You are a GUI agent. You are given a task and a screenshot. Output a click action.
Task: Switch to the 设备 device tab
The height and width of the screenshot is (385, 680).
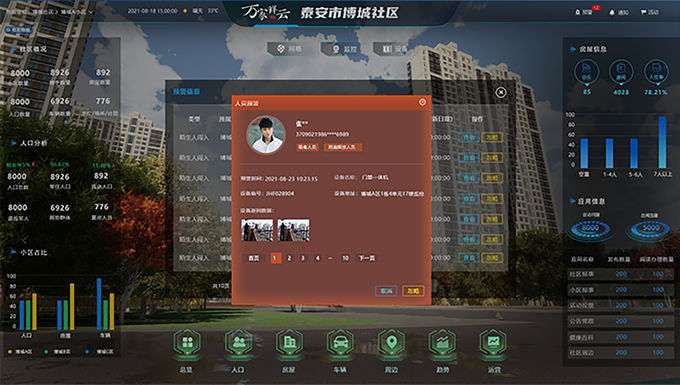coord(392,49)
